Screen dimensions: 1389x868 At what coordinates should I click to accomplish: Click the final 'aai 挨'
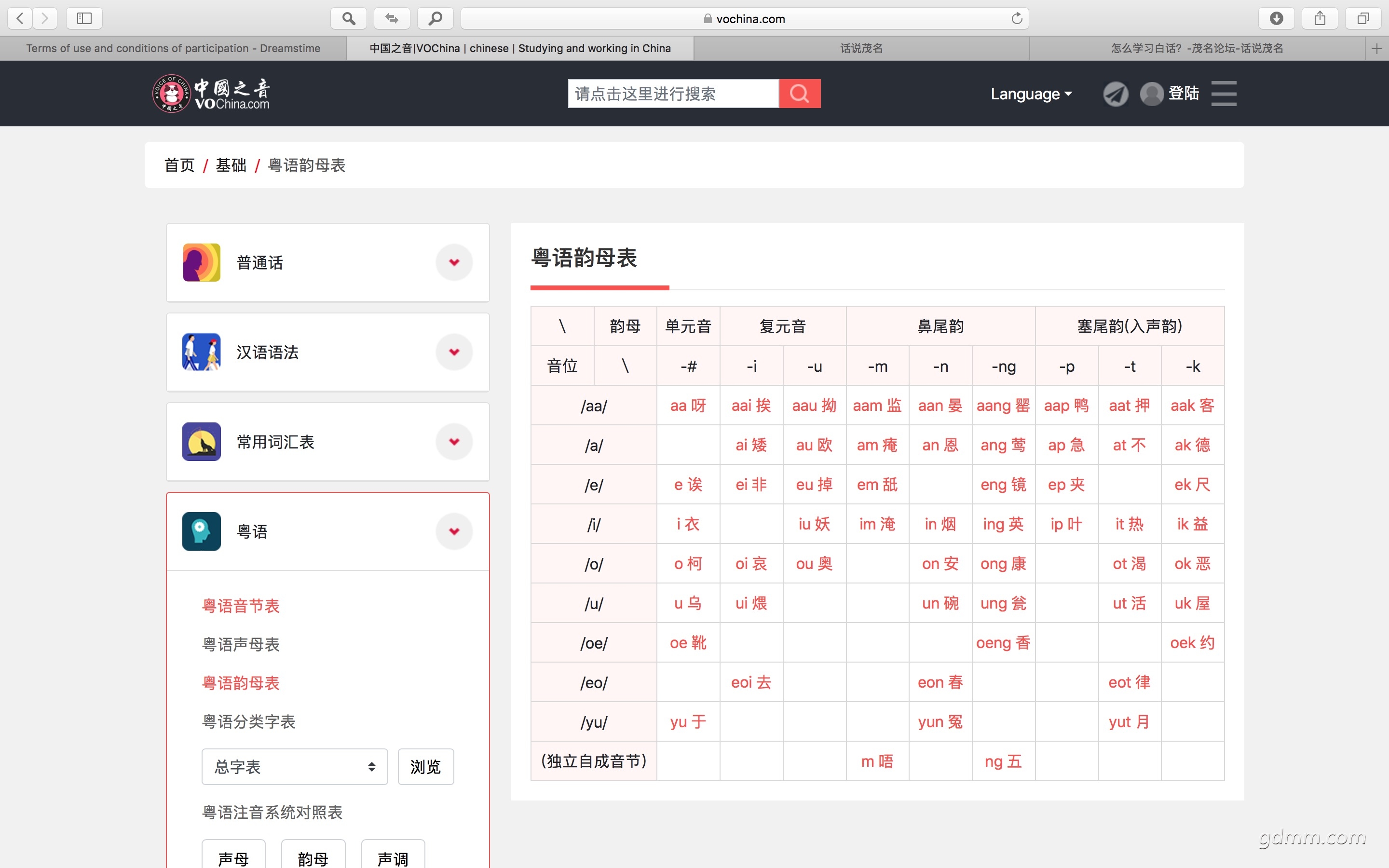(751, 405)
